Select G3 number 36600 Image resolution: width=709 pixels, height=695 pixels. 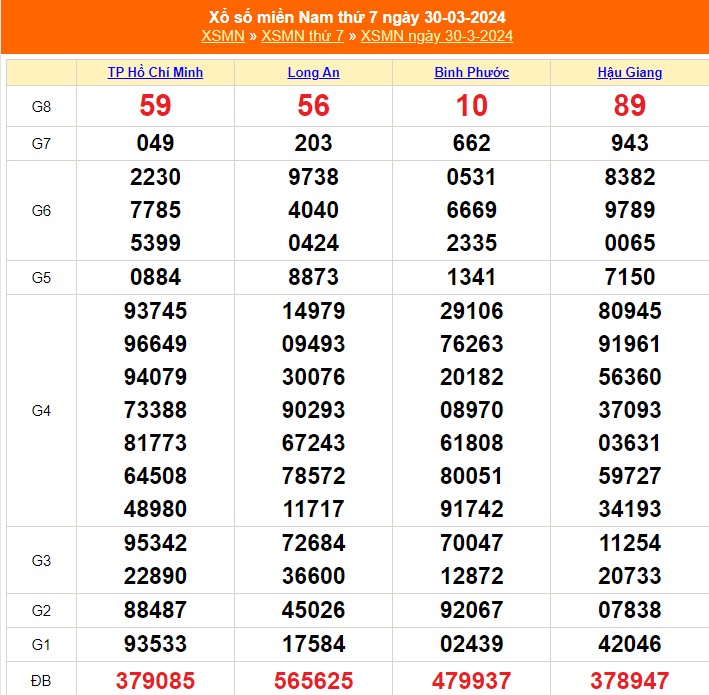[313, 576]
